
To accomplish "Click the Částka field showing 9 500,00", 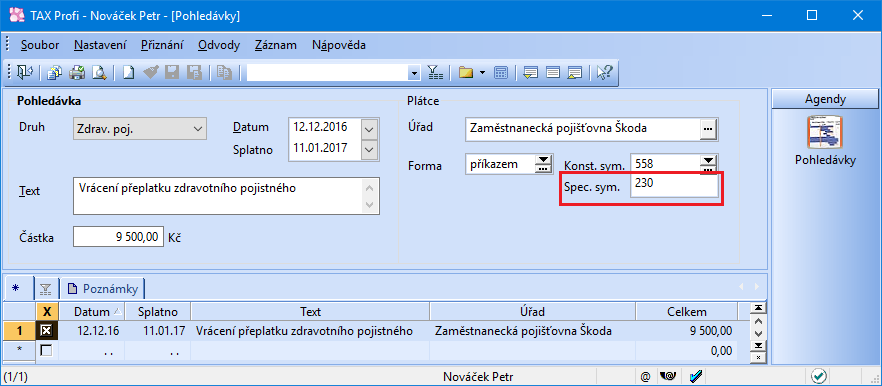I will pyautogui.click(x=119, y=237).
